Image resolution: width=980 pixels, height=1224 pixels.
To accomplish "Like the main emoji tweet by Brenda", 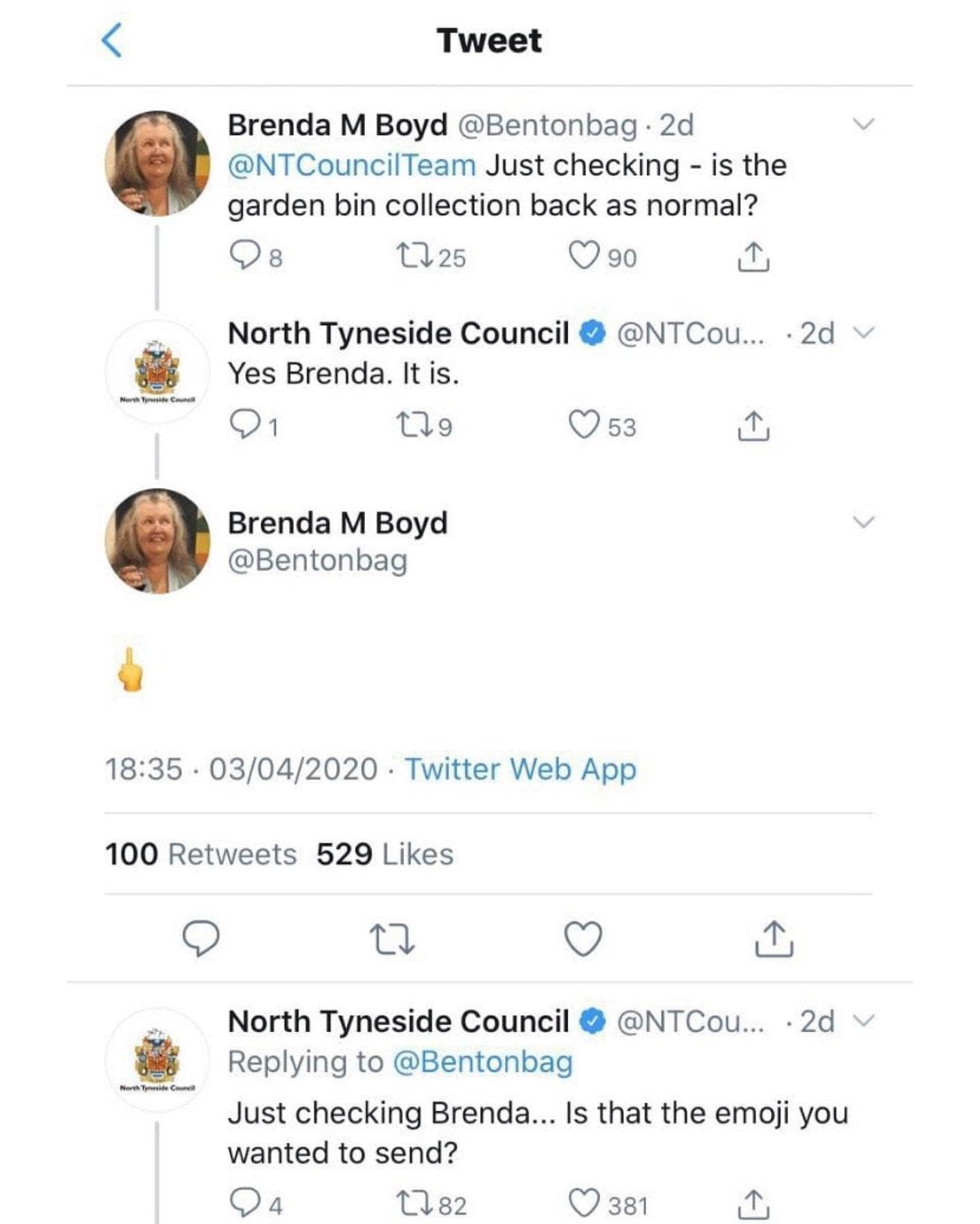I will point(583,939).
